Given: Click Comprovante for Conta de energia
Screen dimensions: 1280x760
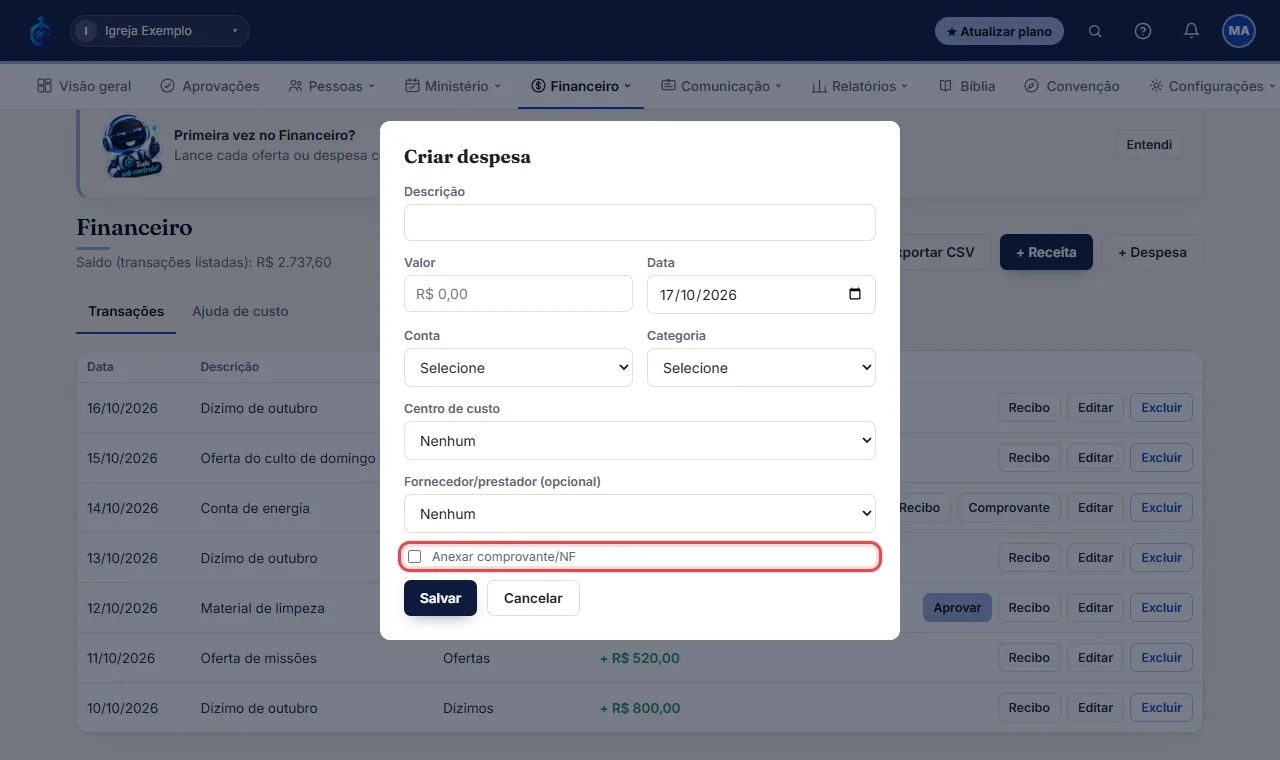Looking at the screenshot, I should click(1009, 507).
